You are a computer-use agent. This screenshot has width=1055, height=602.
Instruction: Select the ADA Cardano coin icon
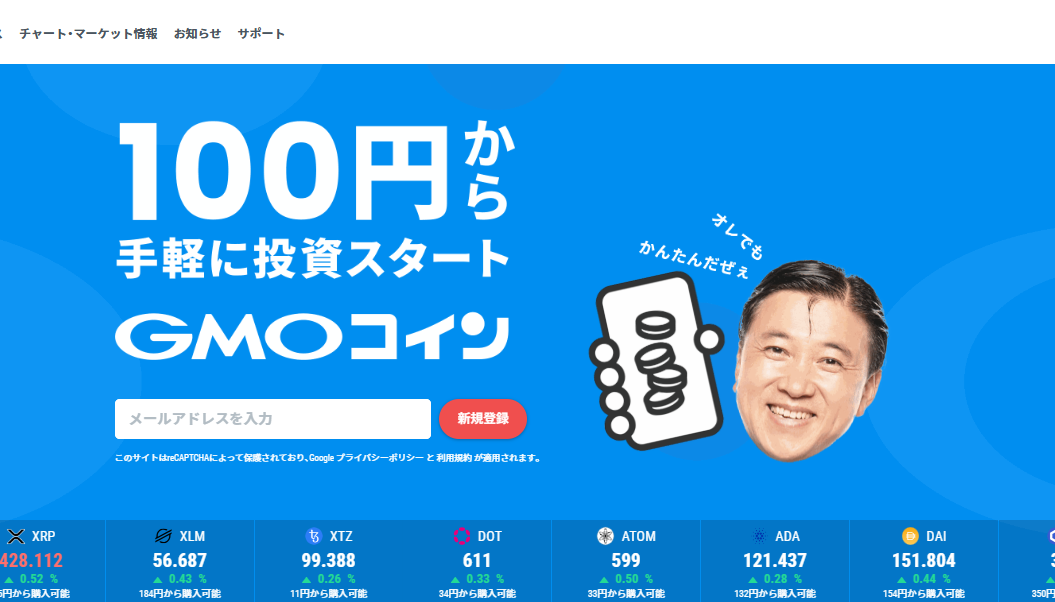point(760,536)
